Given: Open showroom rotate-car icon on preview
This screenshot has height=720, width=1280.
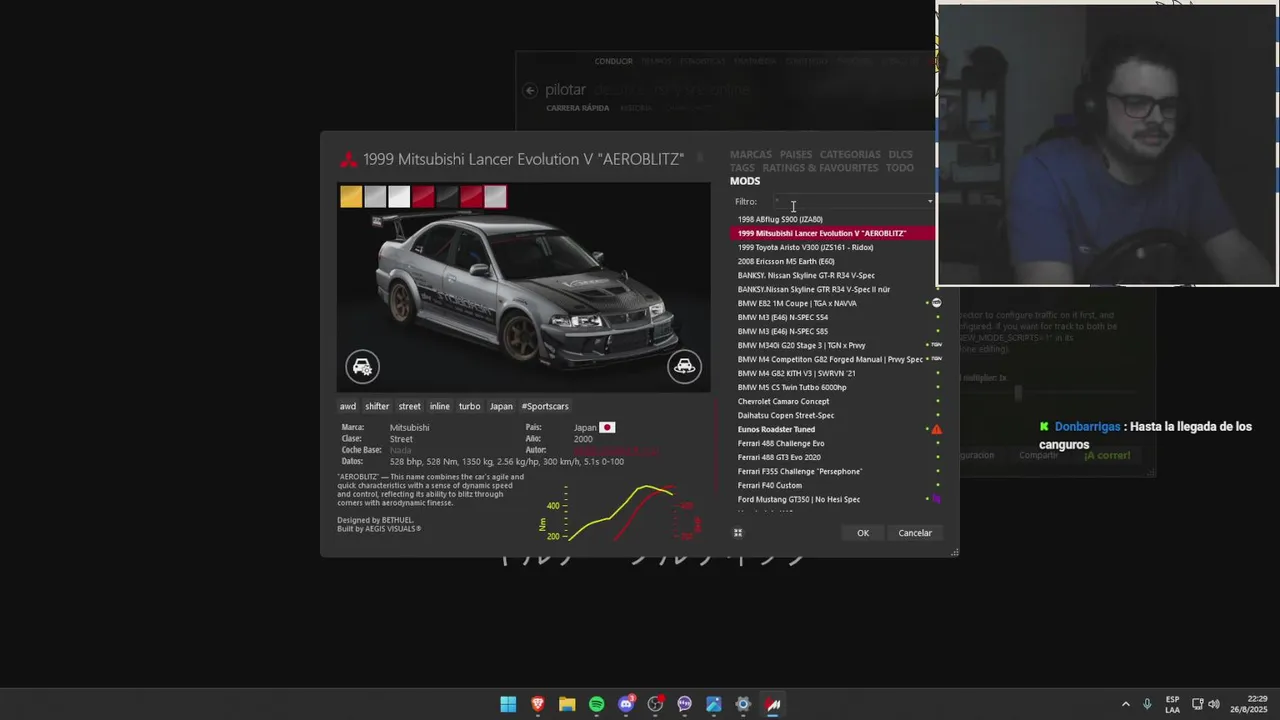Looking at the screenshot, I should (684, 367).
